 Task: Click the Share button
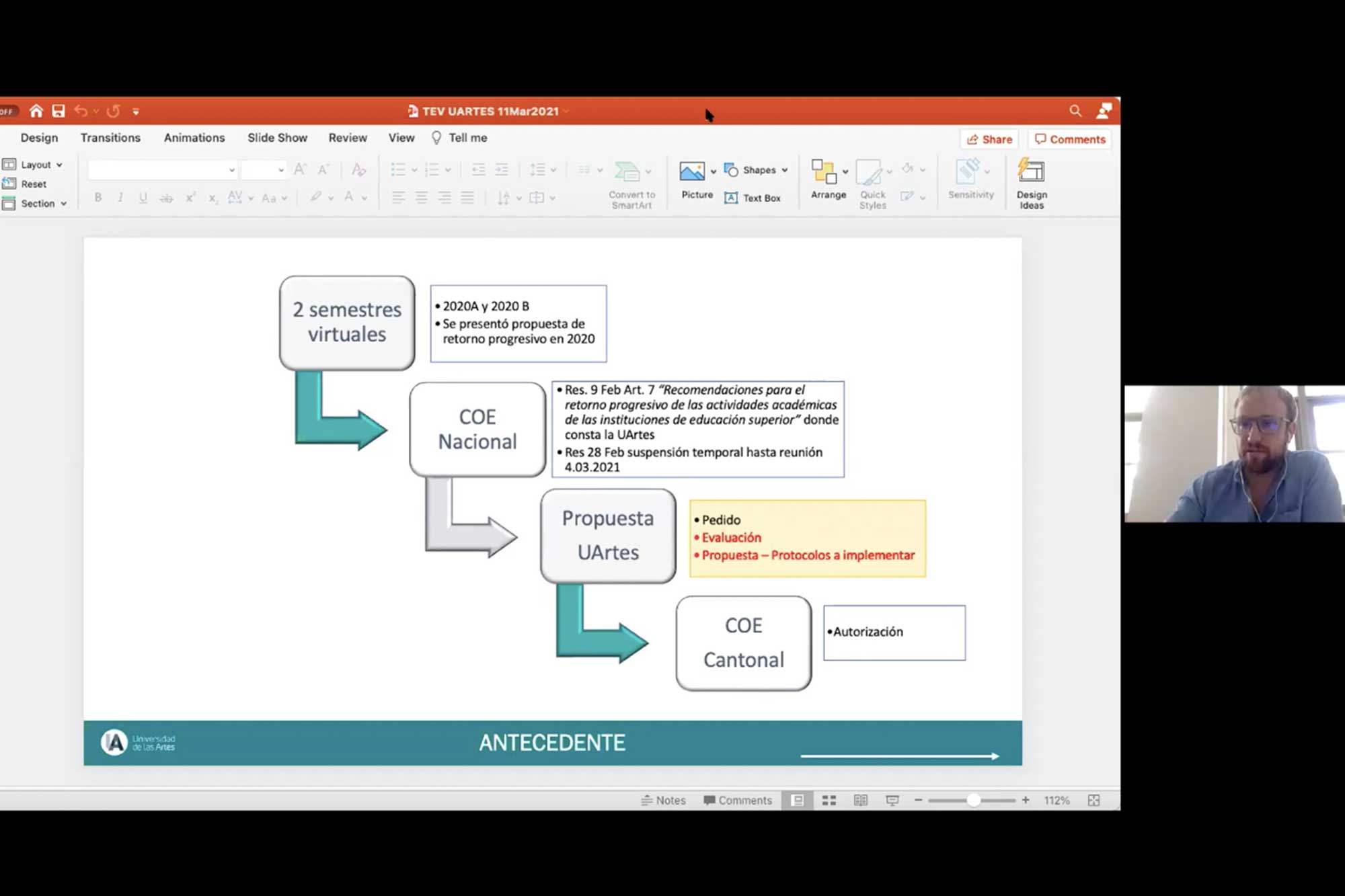point(989,139)
